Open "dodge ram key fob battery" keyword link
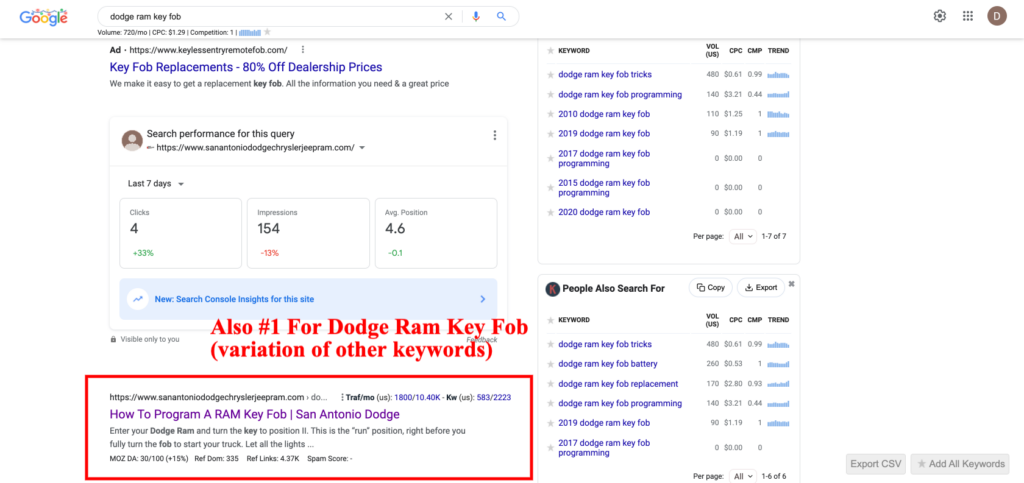Image resolution: width=1024 pixels, height=483 pixels. point(608,364)
